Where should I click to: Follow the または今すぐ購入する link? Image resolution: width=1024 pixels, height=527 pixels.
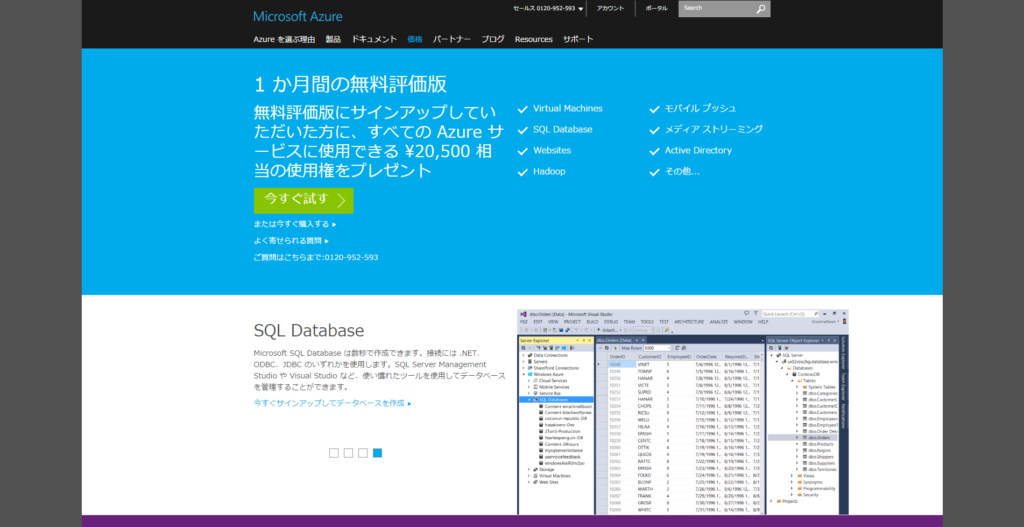[295, 224]
